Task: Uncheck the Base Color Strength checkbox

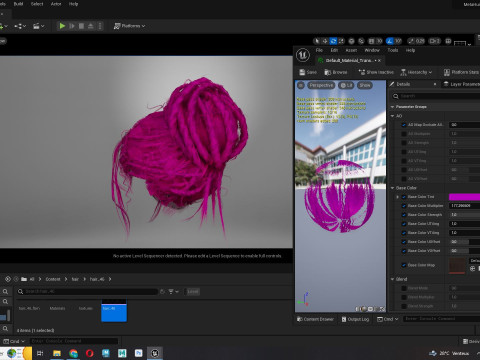Action: [x=404, y=215]
